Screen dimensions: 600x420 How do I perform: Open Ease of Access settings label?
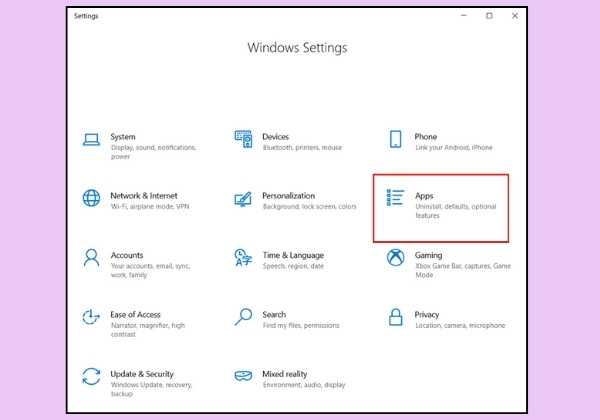click(135, 314)
